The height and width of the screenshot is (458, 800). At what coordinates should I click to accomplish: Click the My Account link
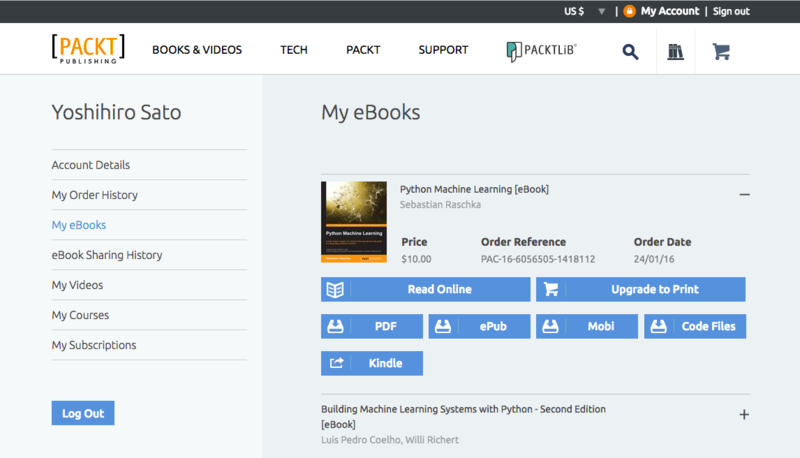[670, 11]
